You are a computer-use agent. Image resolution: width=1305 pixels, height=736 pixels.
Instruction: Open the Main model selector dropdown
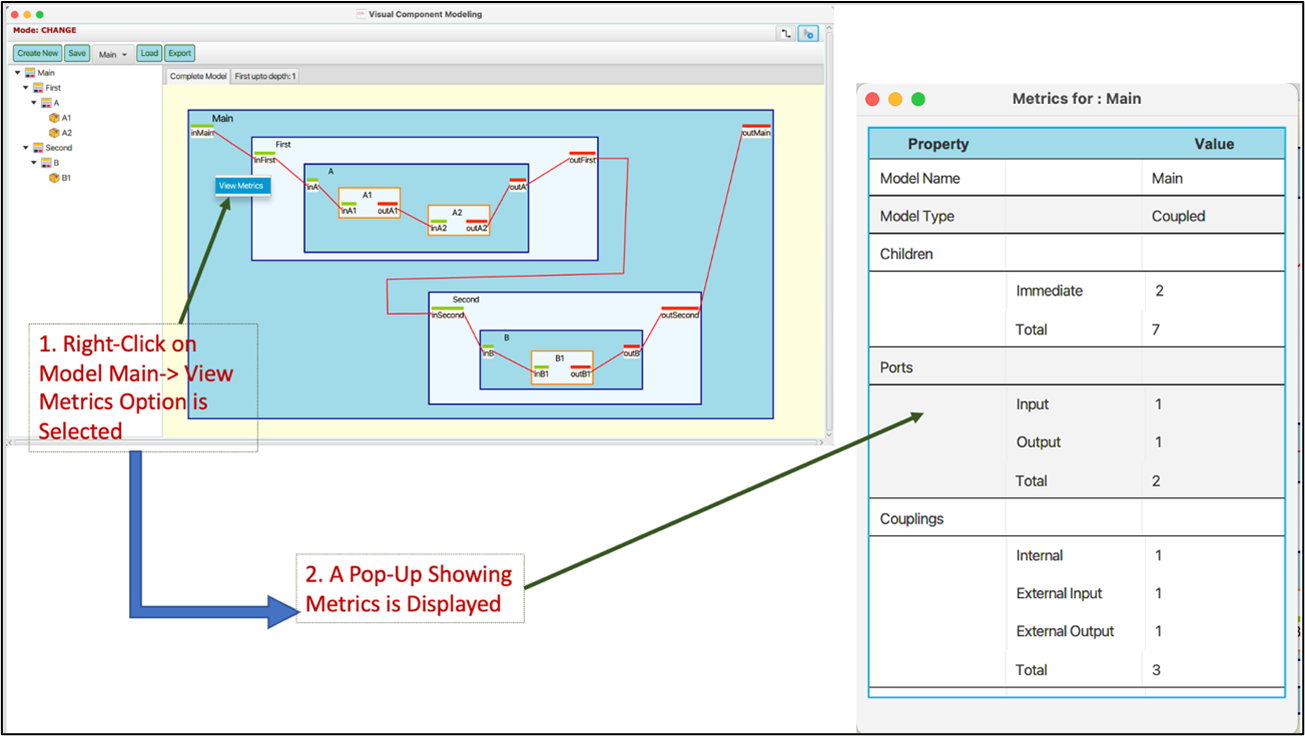click(113, 53)
